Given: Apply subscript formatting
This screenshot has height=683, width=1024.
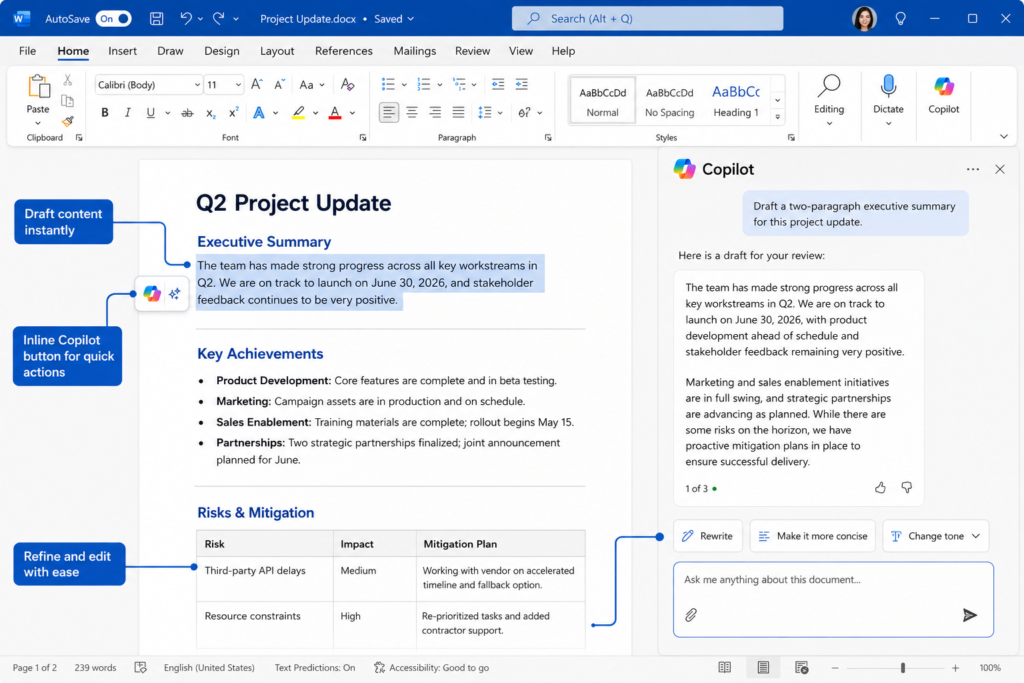Looking at the screenshot, I should (x=210, y=113).
